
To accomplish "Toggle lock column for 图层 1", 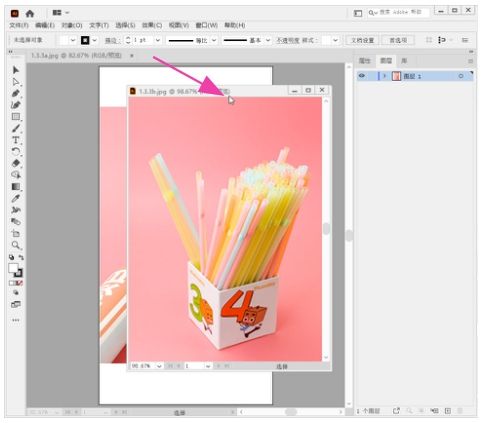I will point(371,76).
